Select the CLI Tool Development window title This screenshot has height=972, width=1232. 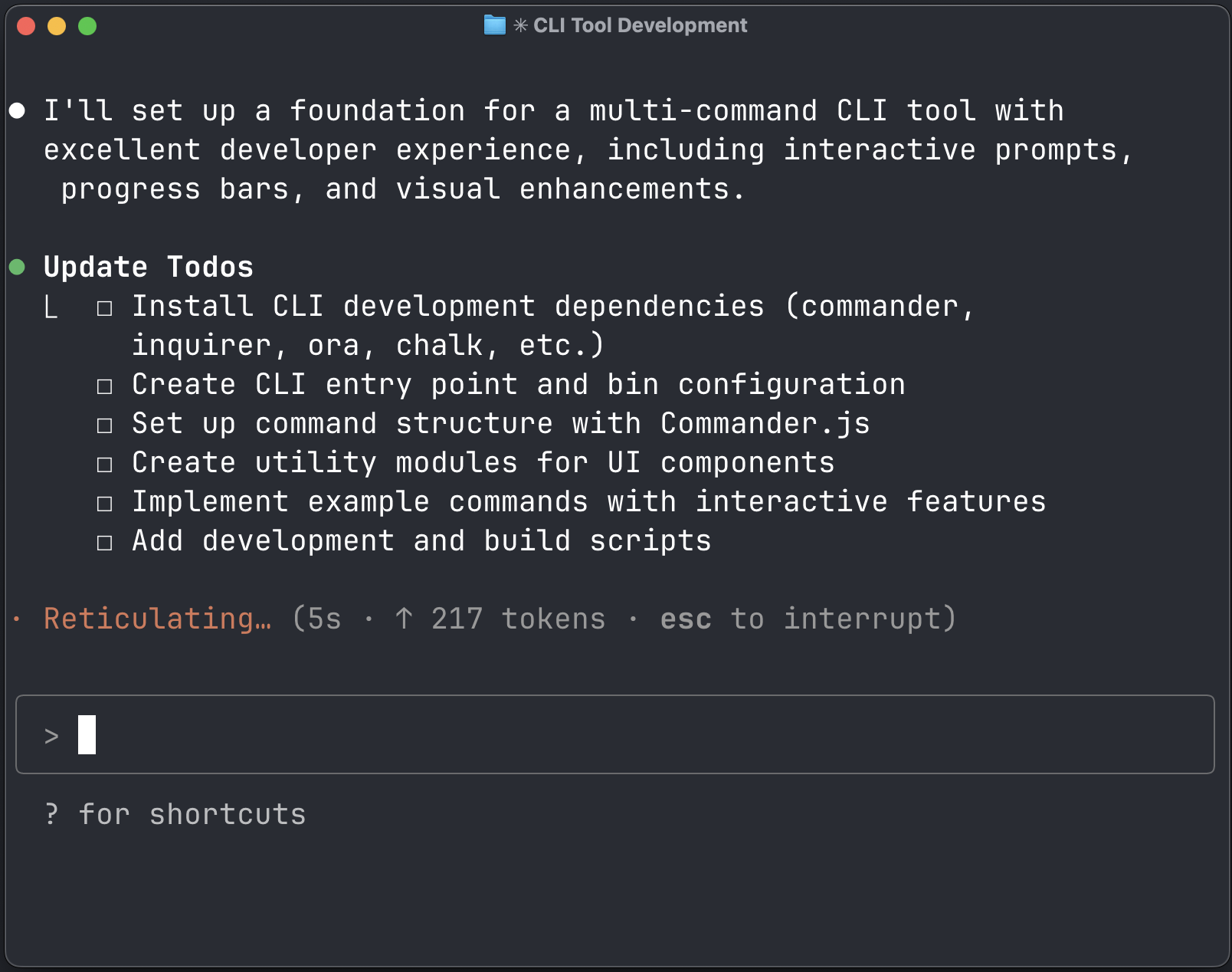point(640,24)
